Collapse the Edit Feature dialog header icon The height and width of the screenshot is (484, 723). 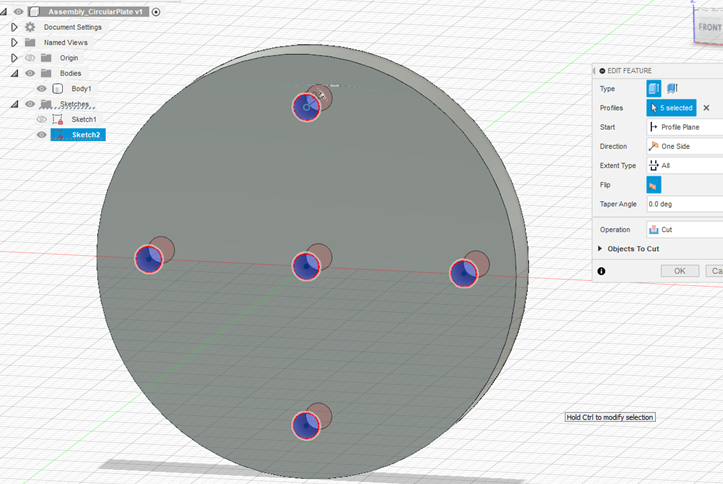click(x=602, y=70)
